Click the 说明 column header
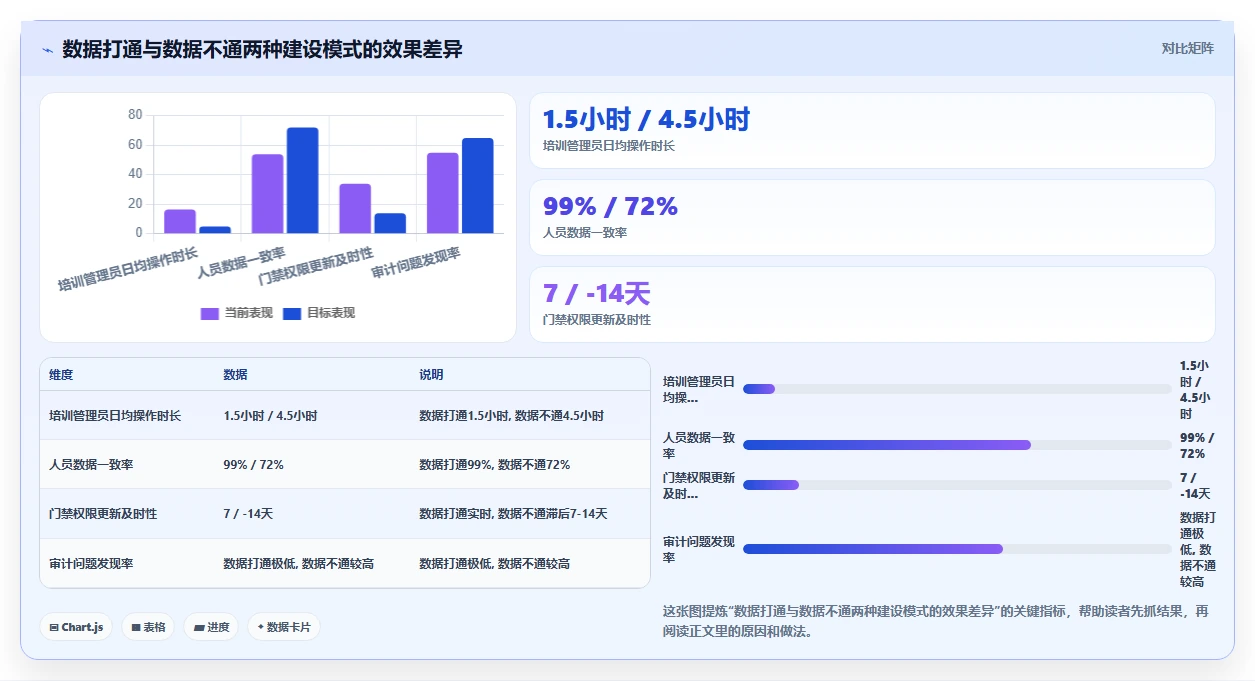1255x681 pixels. (x=431, y=375)
